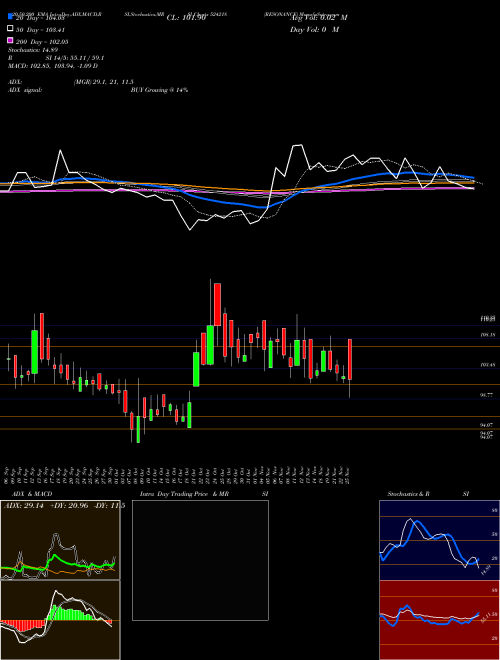
Task: Click the empty intraday trading price panel
Action: 200,560
